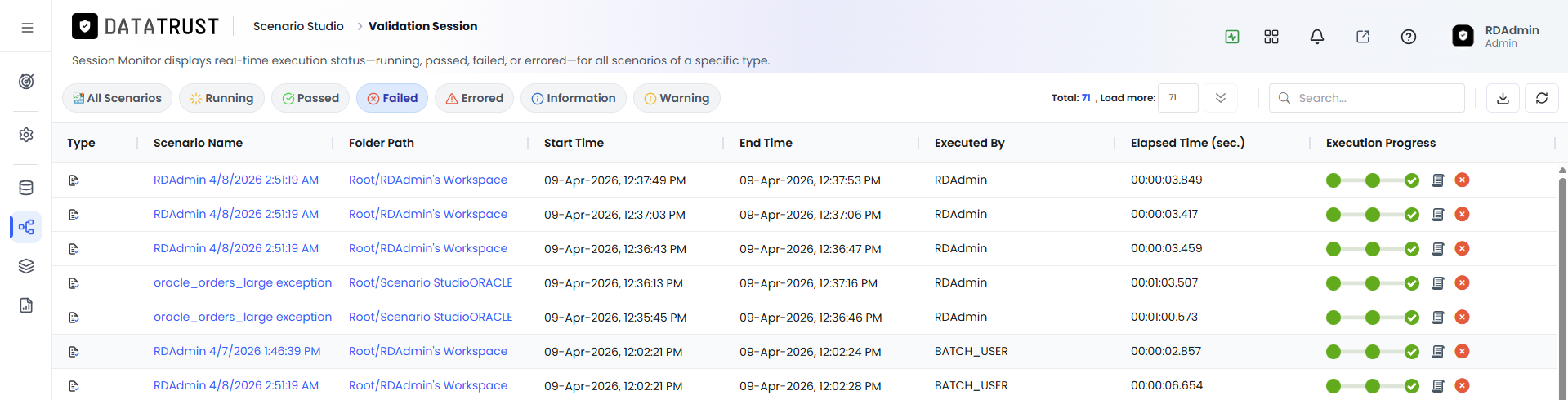Viewport: 1568px width, 400px height.
Task: Filter by Errored scenarios
Action: 474,98
